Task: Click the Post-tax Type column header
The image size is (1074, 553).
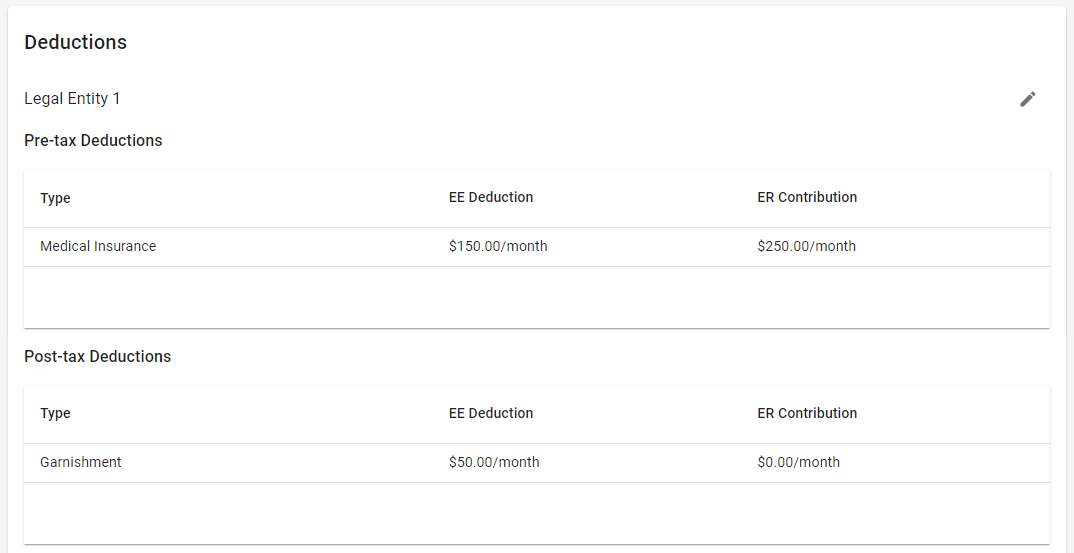Action: click(x=55, y=414)
